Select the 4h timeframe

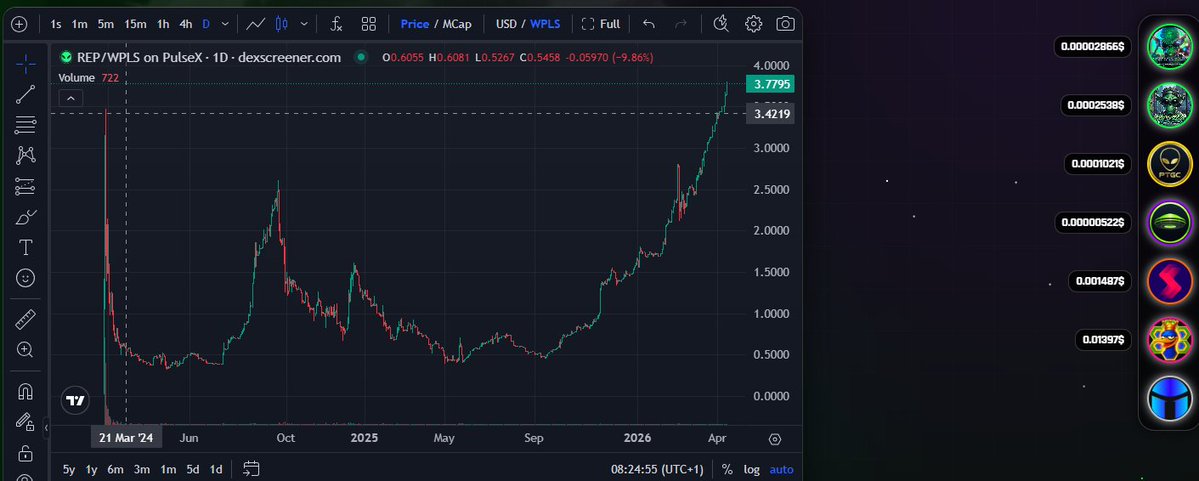tap(186, 24)
